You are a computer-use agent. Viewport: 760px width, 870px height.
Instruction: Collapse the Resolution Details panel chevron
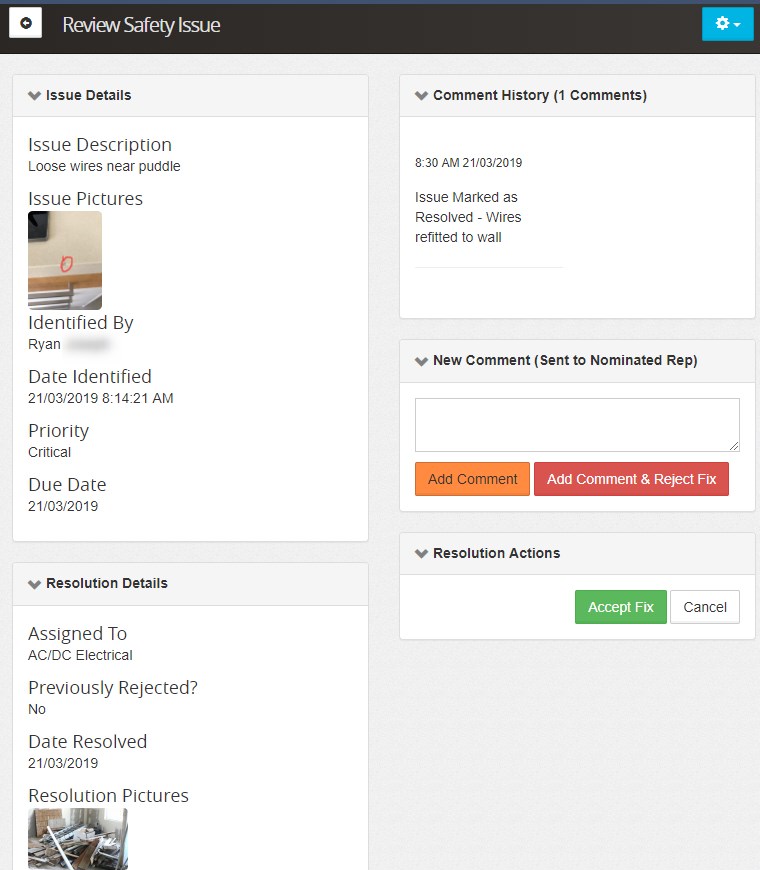tap(34, 583)
